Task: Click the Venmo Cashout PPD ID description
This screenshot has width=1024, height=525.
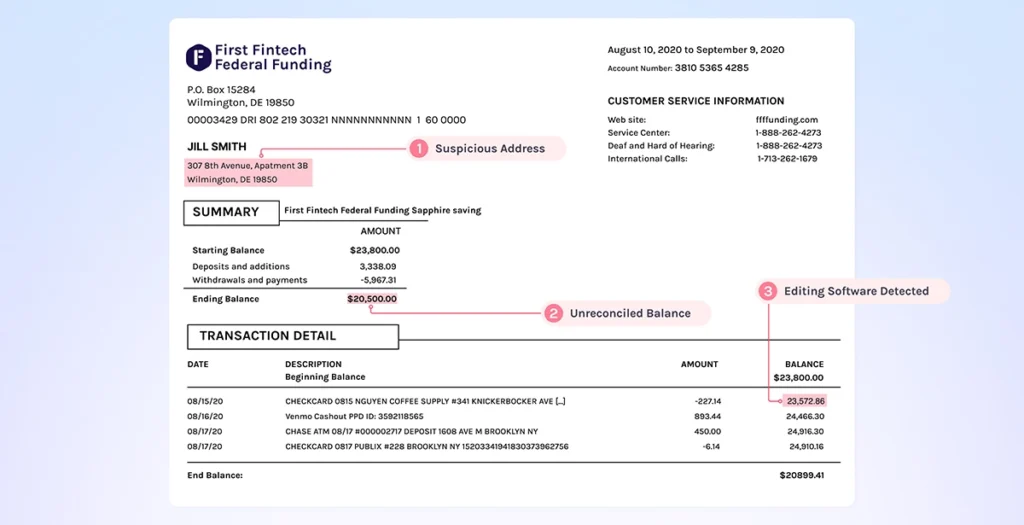Action: click(x=354, y=417)
